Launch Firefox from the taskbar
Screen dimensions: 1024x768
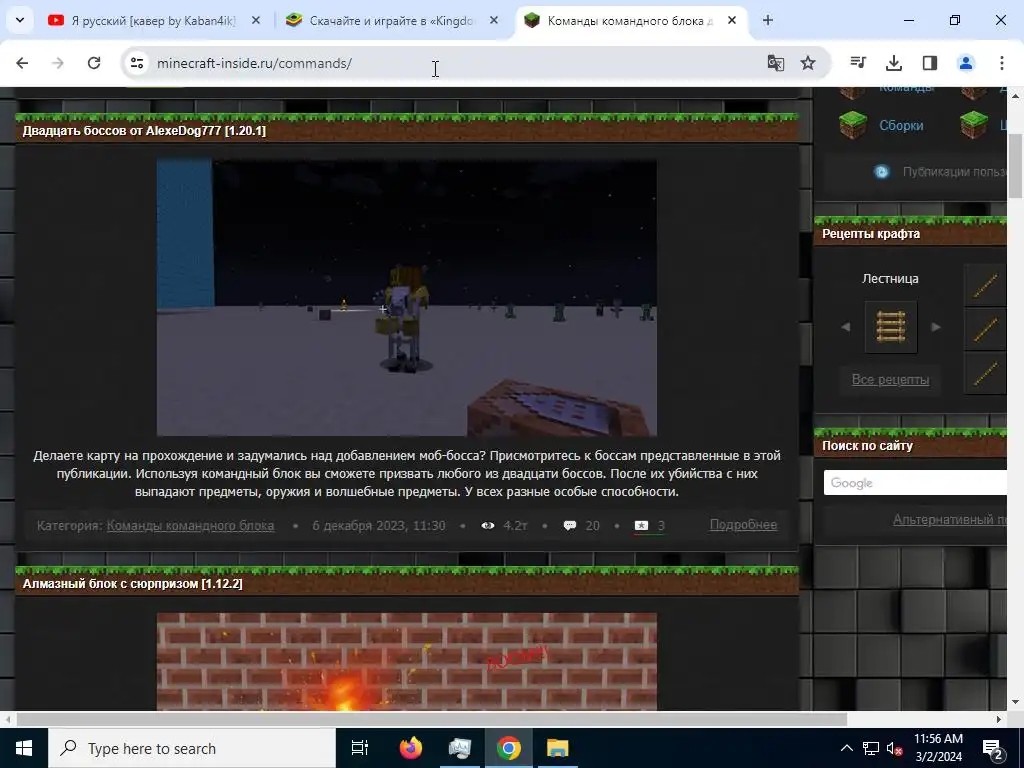(411, 748)
